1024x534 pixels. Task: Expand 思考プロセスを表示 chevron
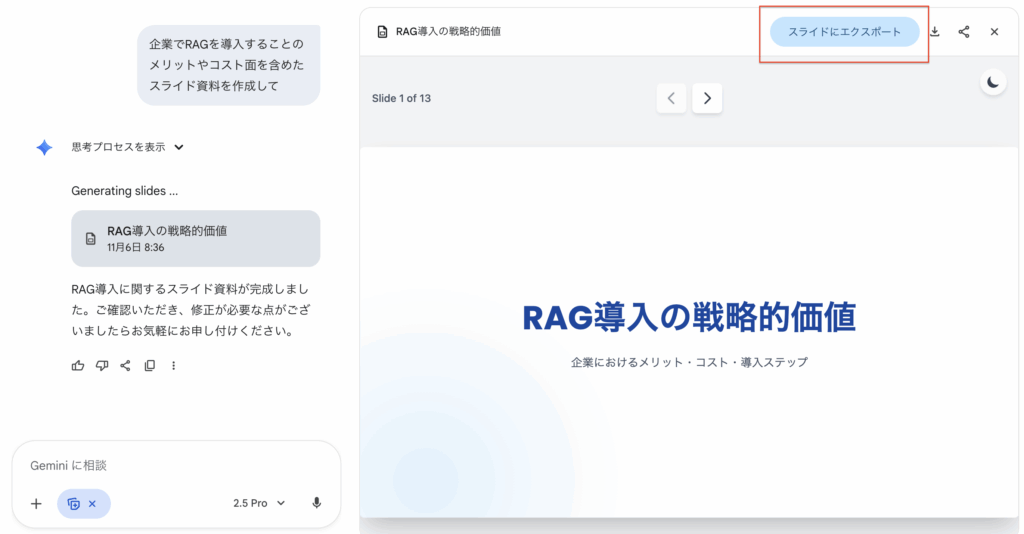point(179,147)
